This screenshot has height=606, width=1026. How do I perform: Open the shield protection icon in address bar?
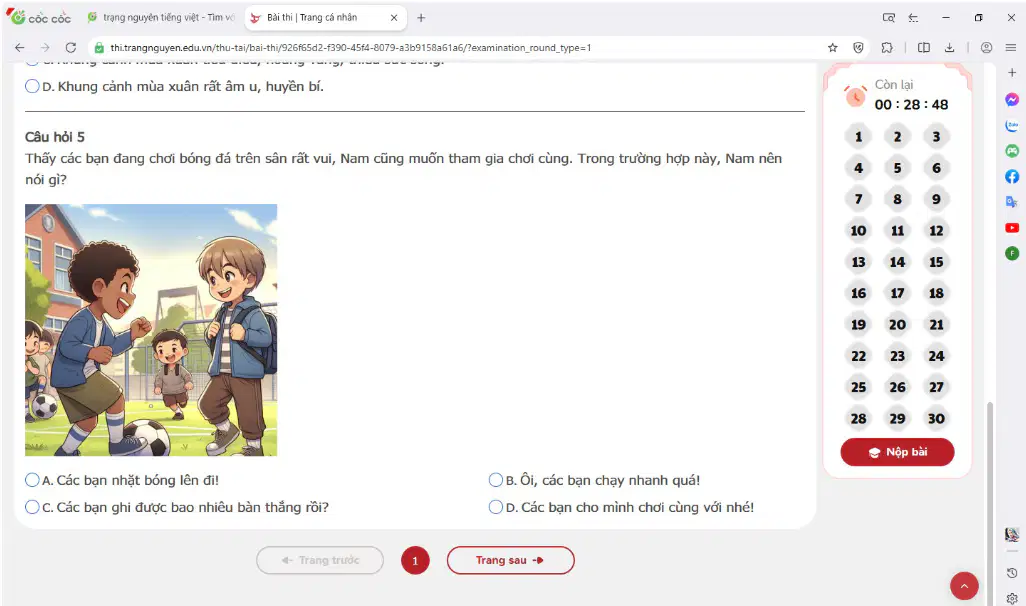coord(858,47)
